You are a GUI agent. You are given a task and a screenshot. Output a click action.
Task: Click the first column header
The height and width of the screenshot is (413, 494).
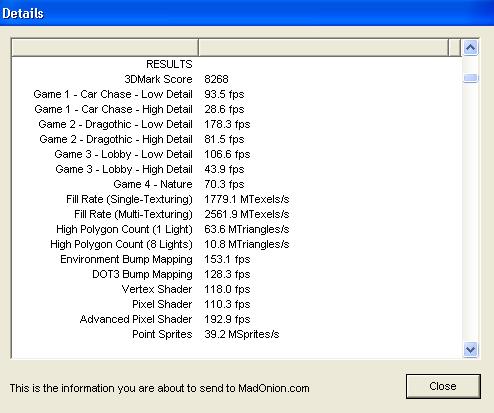105,48
